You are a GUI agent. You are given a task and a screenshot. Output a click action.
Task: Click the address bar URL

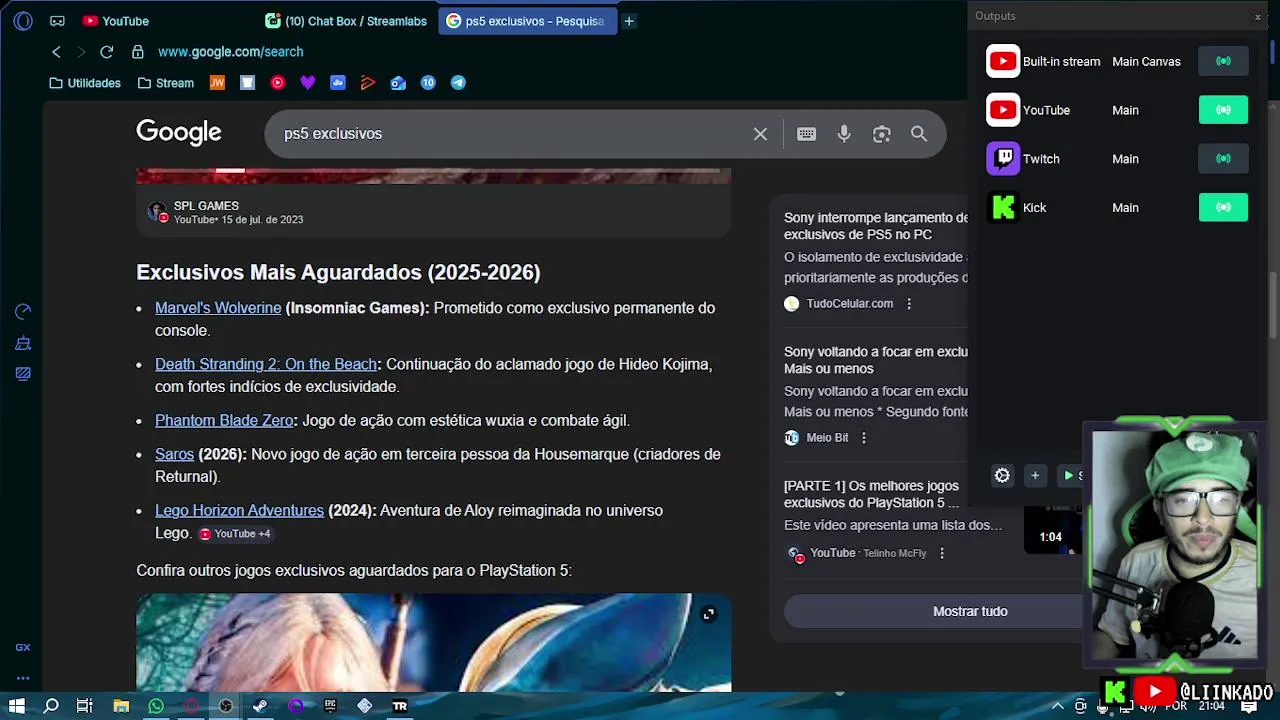pyautogui.click(x=230, y=52)
